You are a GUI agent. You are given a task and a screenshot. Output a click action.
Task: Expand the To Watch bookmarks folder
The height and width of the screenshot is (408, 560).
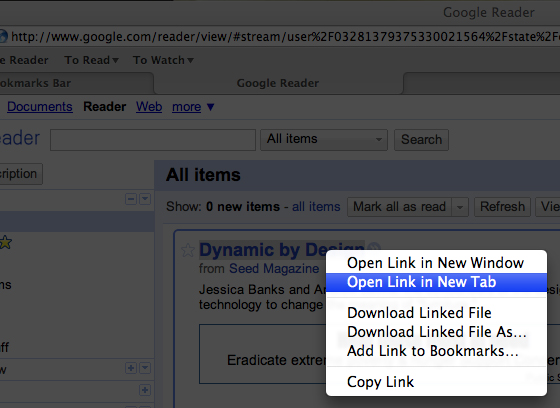163,60
